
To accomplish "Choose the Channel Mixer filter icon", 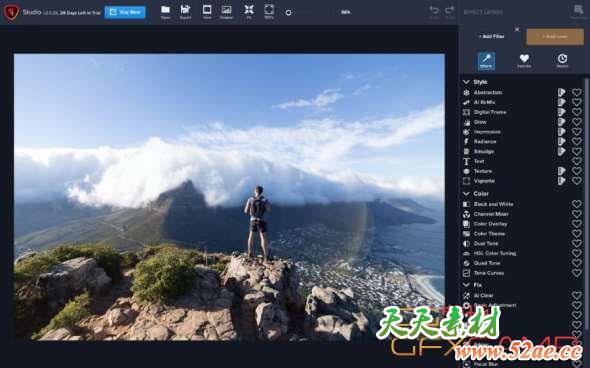I will [467, 214].
